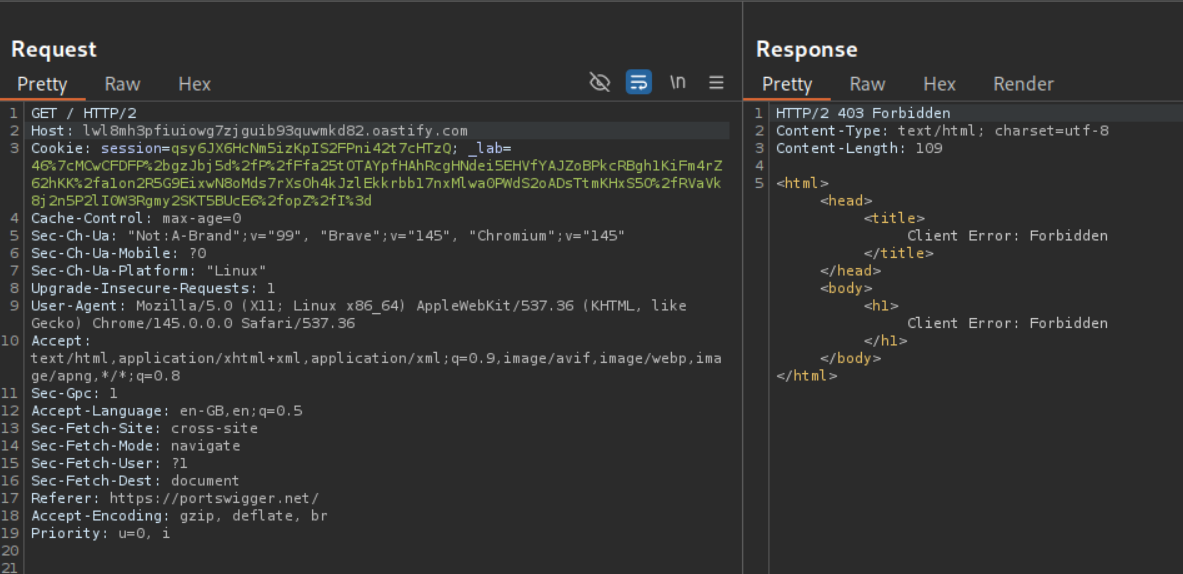Image resolution: width=1183 pixels, height=574 pixels.
Task: Click the HTTP/2 403 Forbidden status line
Action: tap(862, 113)
